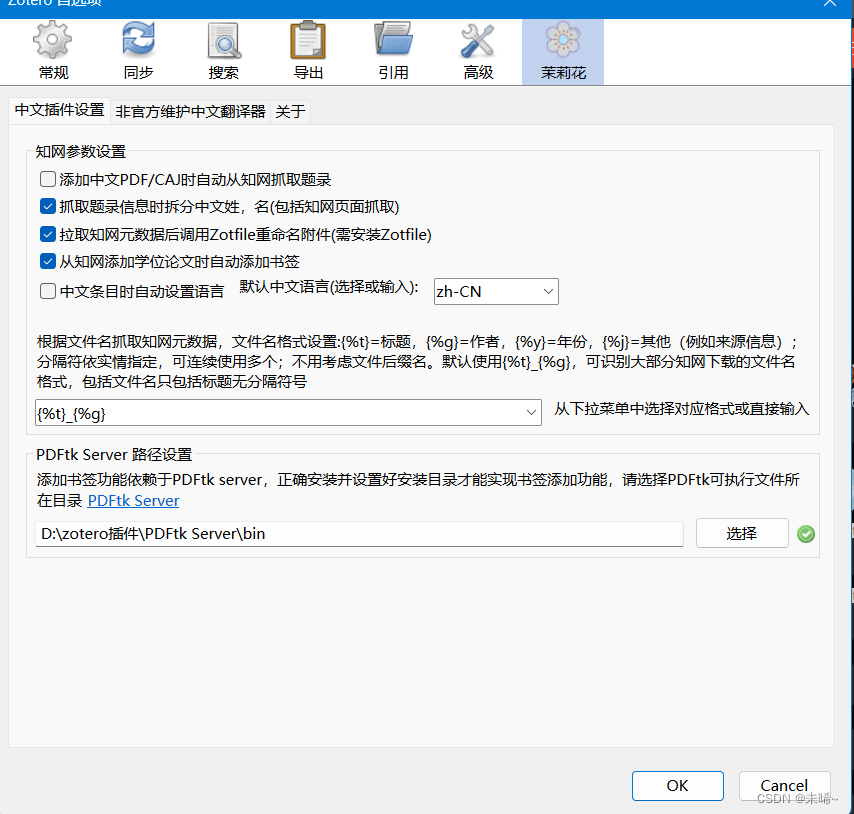Screen dimensions: 854x814
Task: Click 选择 button to browse PDFtk directory
Action: pyautogui.click(x=742, y=533)
